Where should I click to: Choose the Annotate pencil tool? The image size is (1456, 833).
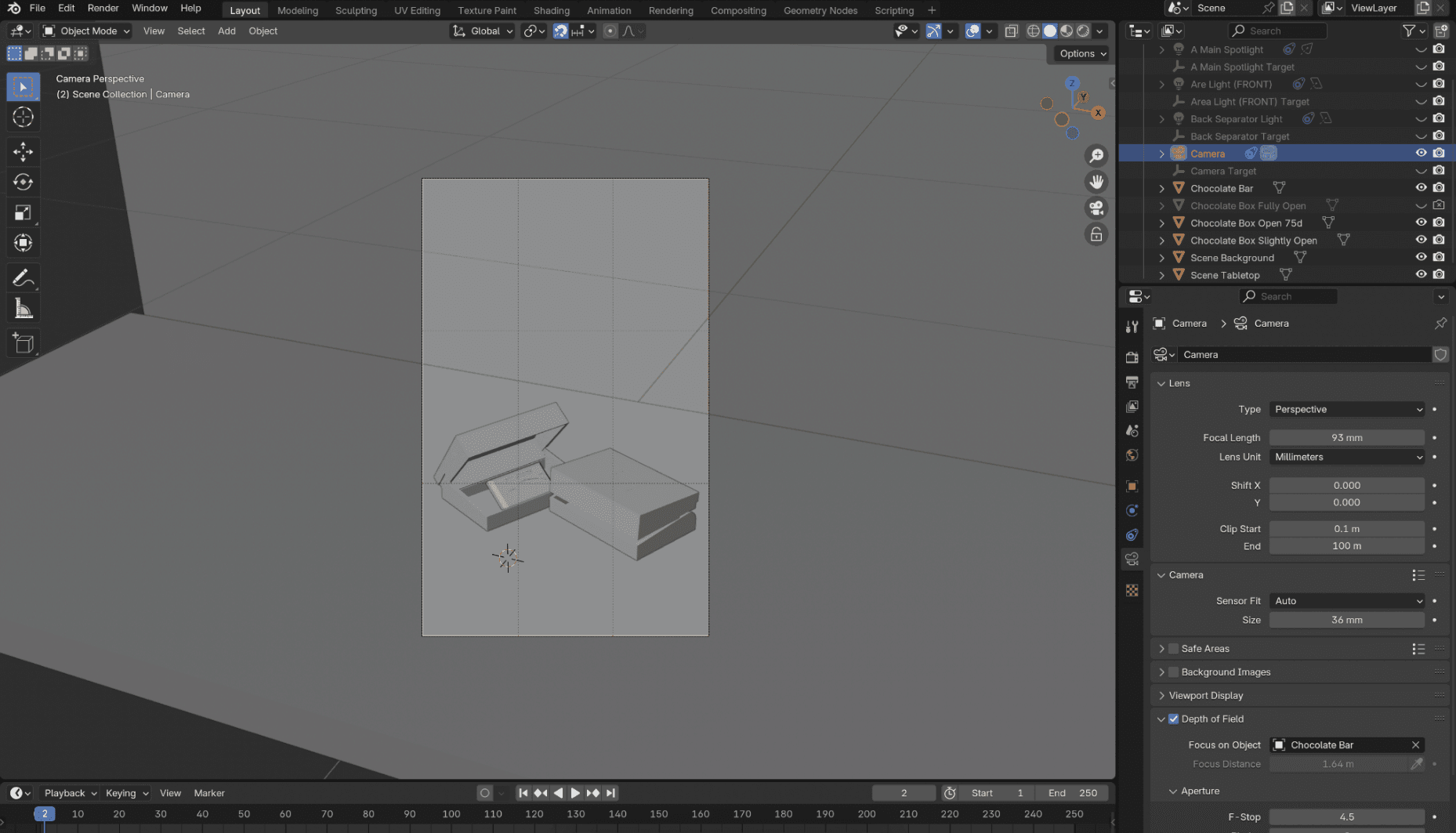pyautogui.click(x=23, y=278)
